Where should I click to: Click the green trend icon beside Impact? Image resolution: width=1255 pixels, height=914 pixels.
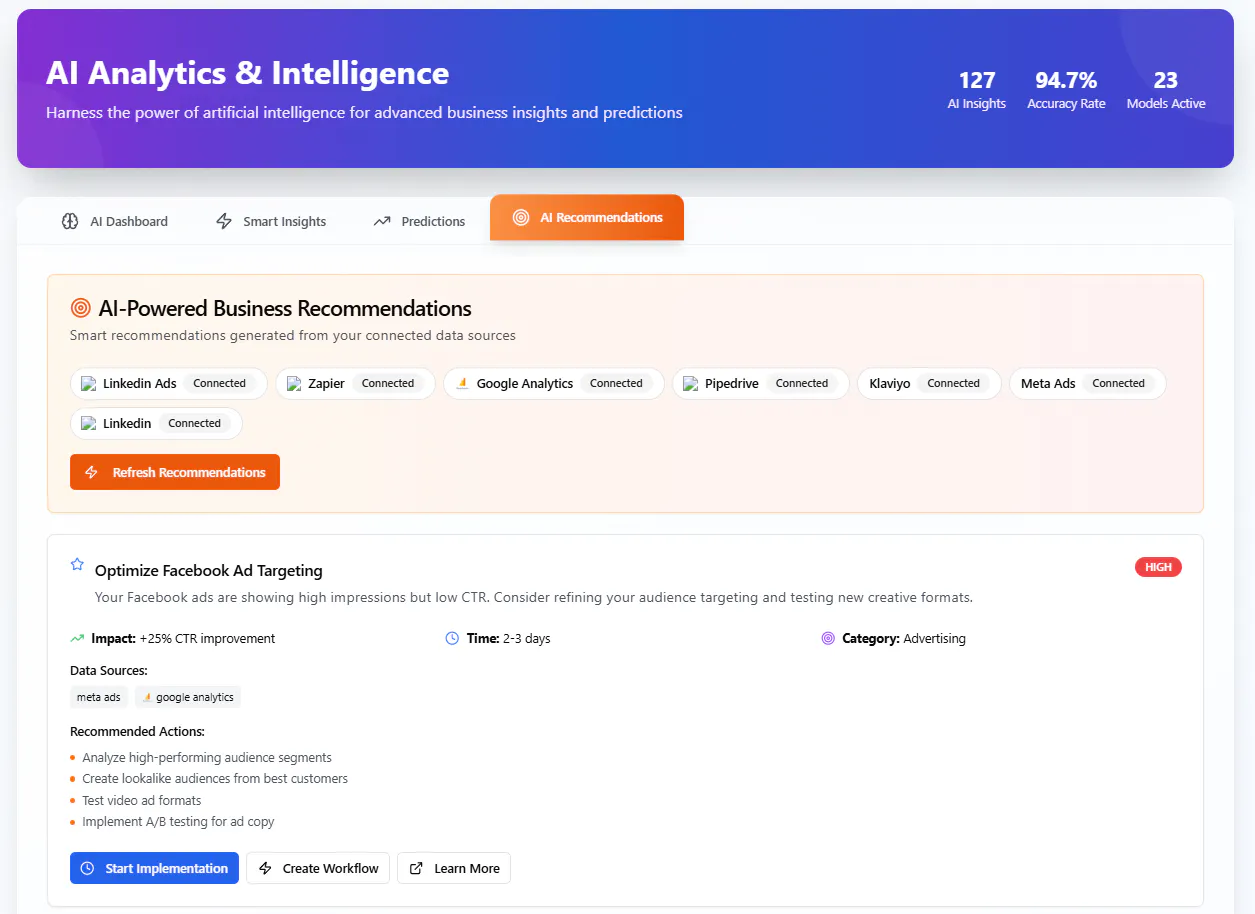(77, 638)
